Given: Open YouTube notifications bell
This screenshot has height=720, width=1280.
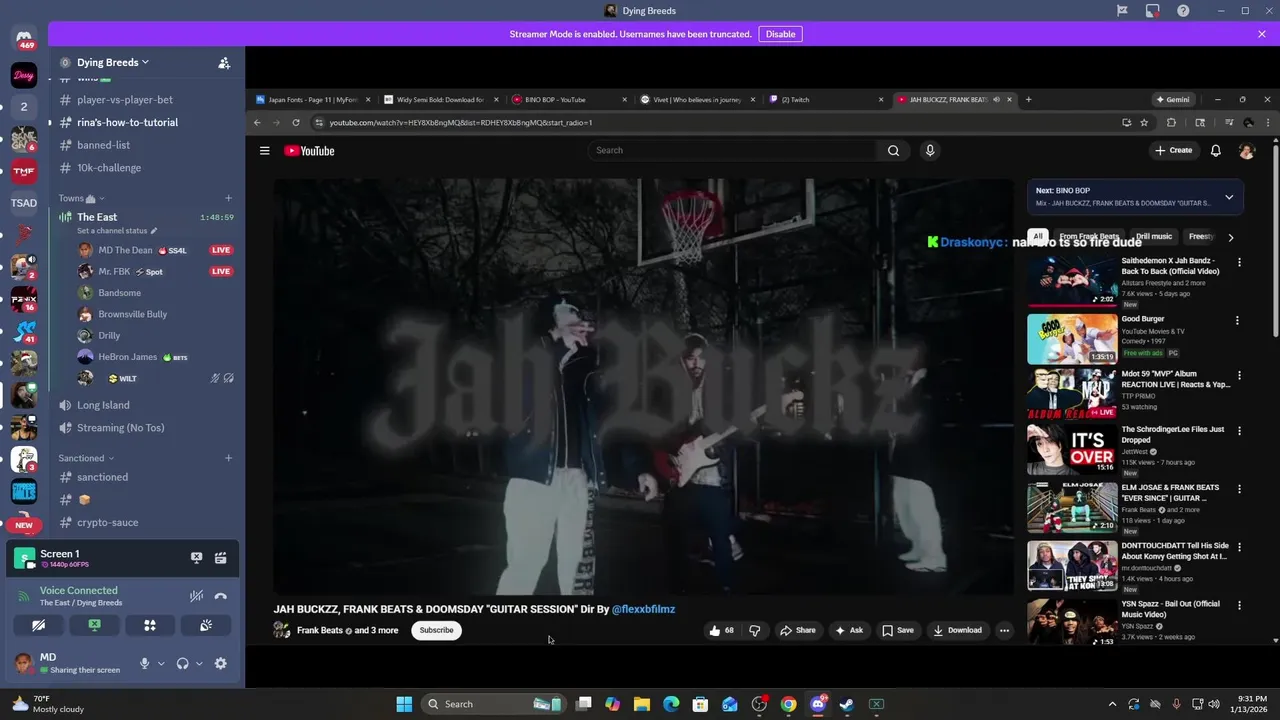Looking at the screenshot, I should click(x=1216, y=150).
